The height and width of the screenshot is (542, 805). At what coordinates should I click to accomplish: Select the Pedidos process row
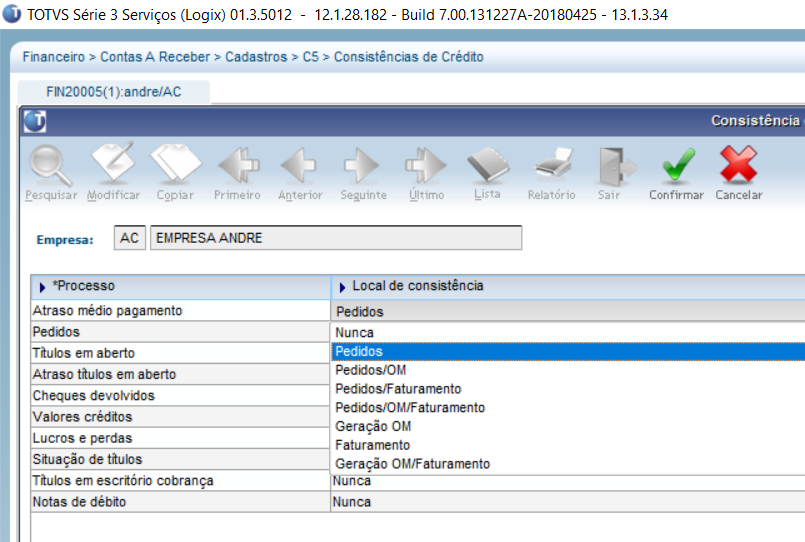coord(180,332)
